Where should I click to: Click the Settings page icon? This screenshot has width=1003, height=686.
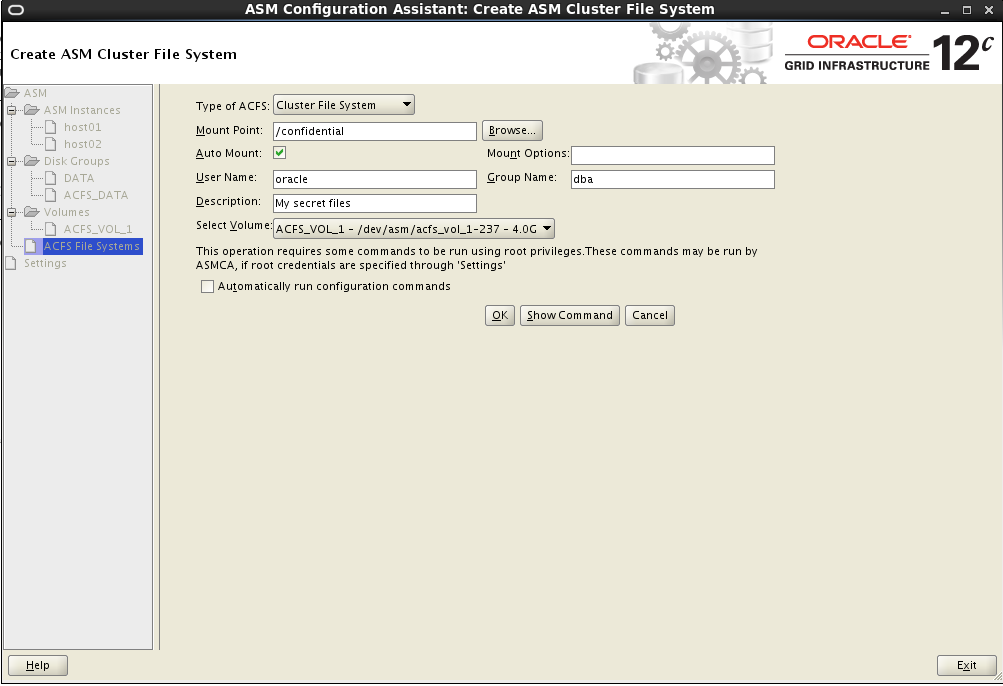point(11,263)
